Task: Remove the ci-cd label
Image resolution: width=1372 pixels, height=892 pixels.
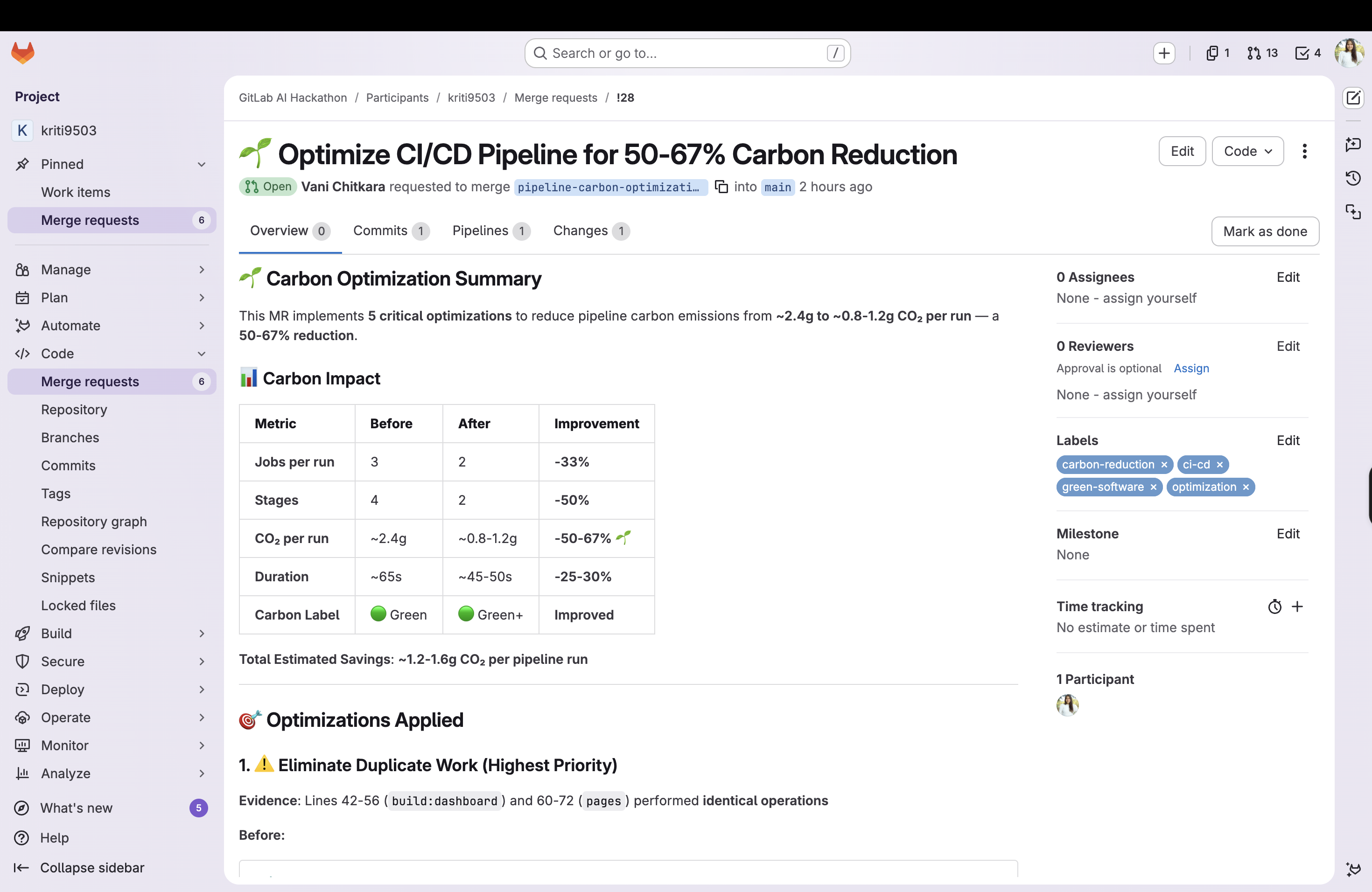Action: [x=1220, y=465]
